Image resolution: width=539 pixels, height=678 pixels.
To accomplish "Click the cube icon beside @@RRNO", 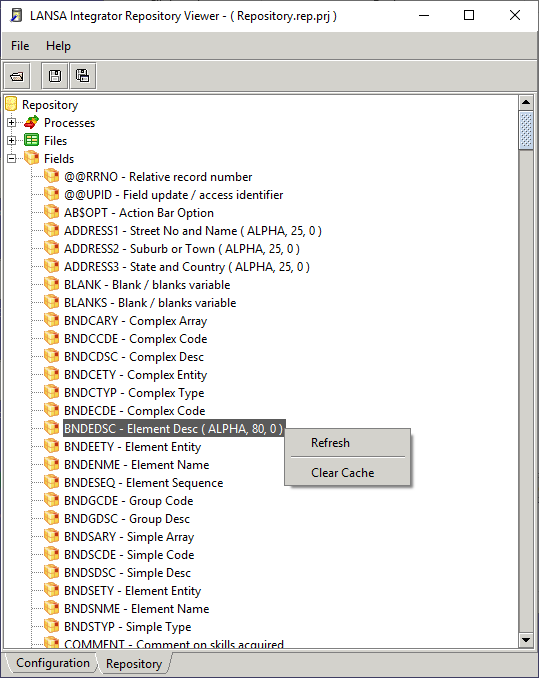I will pyautogui.click(x=52, y=176).
